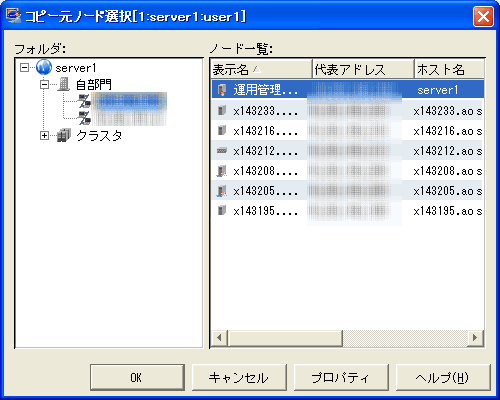This screenshot has height=400, width=500.
Task: Click host name cell x143212.ao
Action: click(448, 151)
